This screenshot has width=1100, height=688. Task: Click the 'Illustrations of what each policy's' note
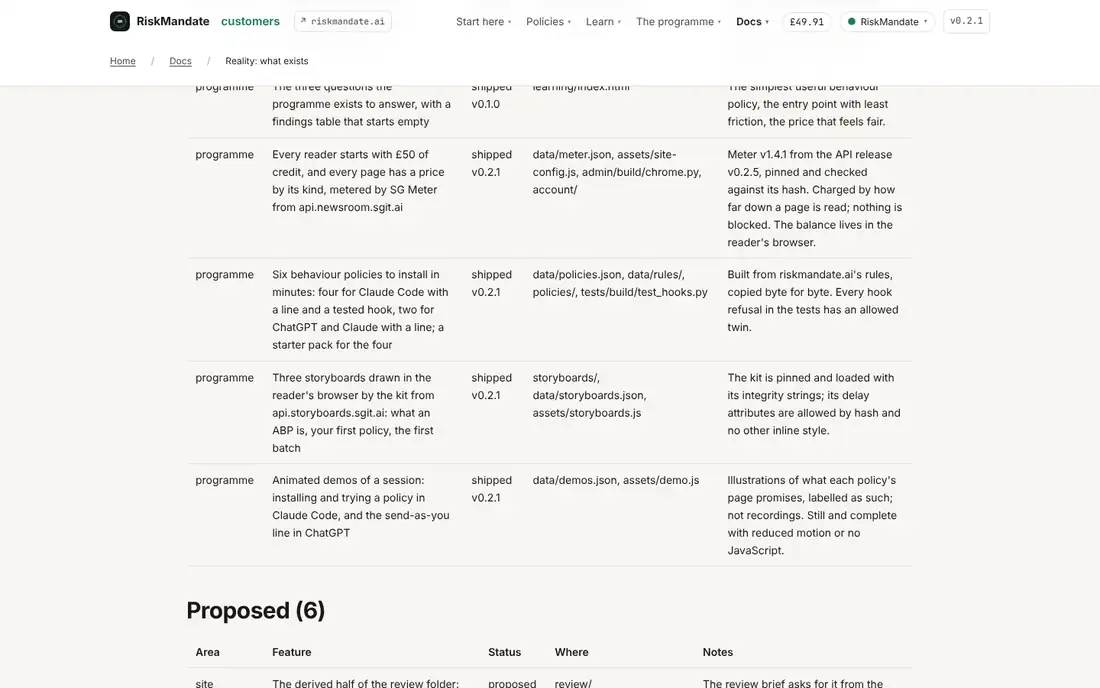(812, 515)
